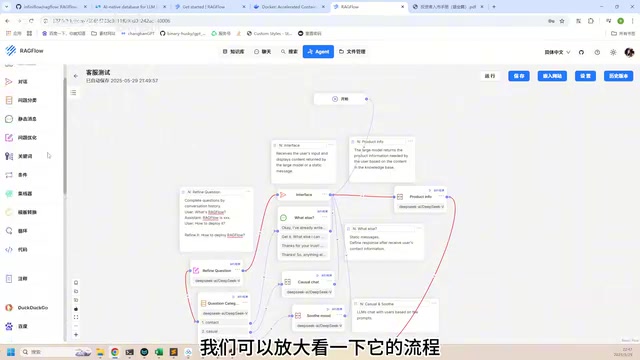Image resolution: width=640 pixels, height=360 pixels.
Task: Click the 历史版本 (version history) button
Action: click(x=618, y=76)
